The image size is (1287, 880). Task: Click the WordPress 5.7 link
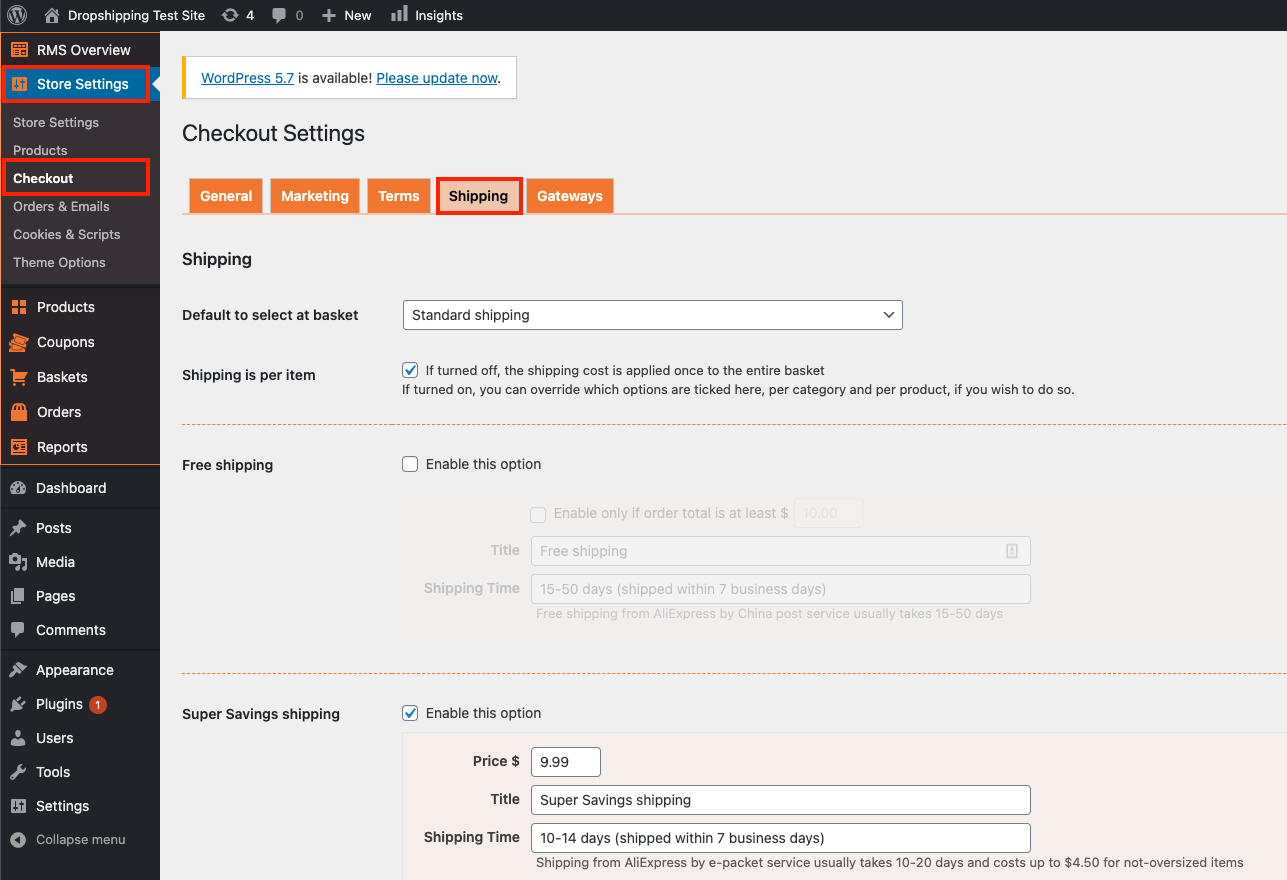point(248,78)
